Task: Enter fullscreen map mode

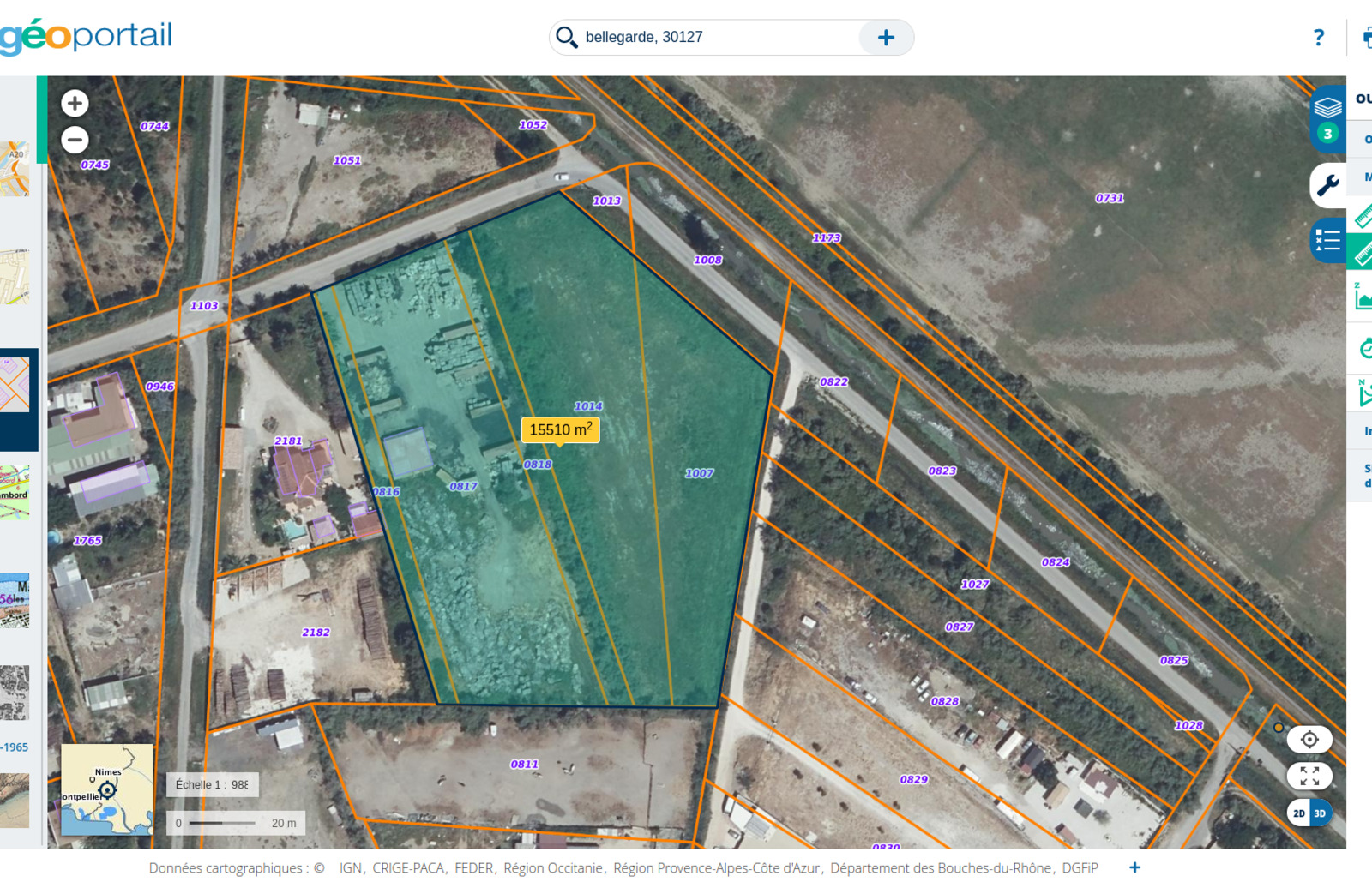Action: [1309, 777]
